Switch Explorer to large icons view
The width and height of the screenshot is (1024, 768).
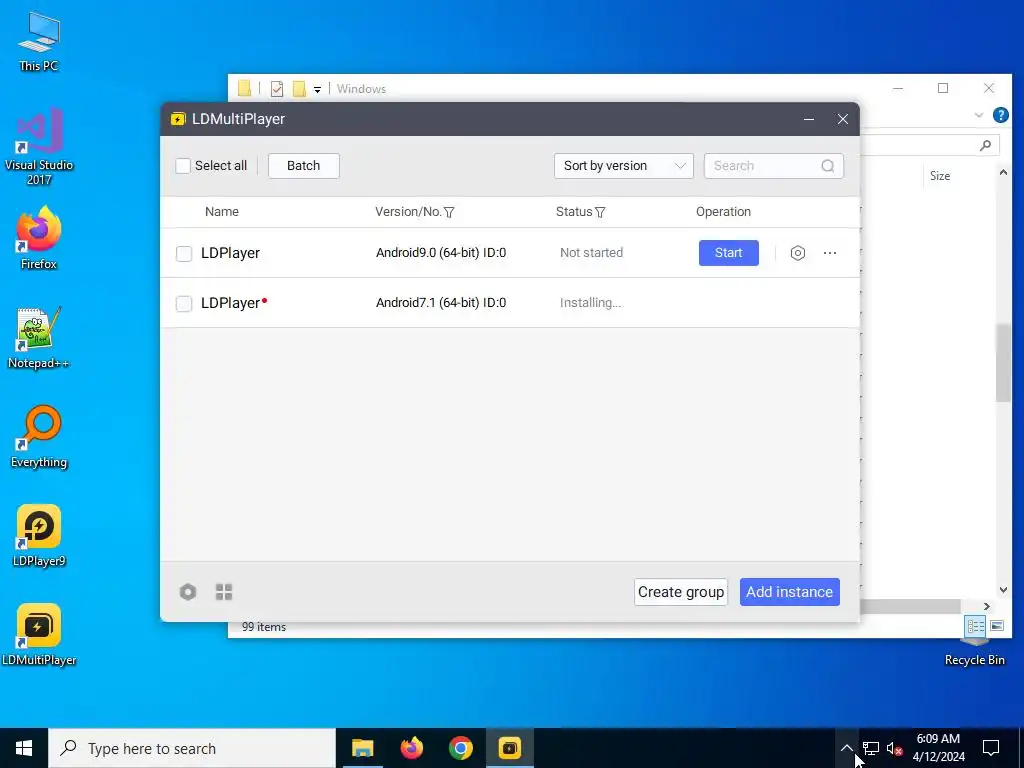(x=997, y=626)
